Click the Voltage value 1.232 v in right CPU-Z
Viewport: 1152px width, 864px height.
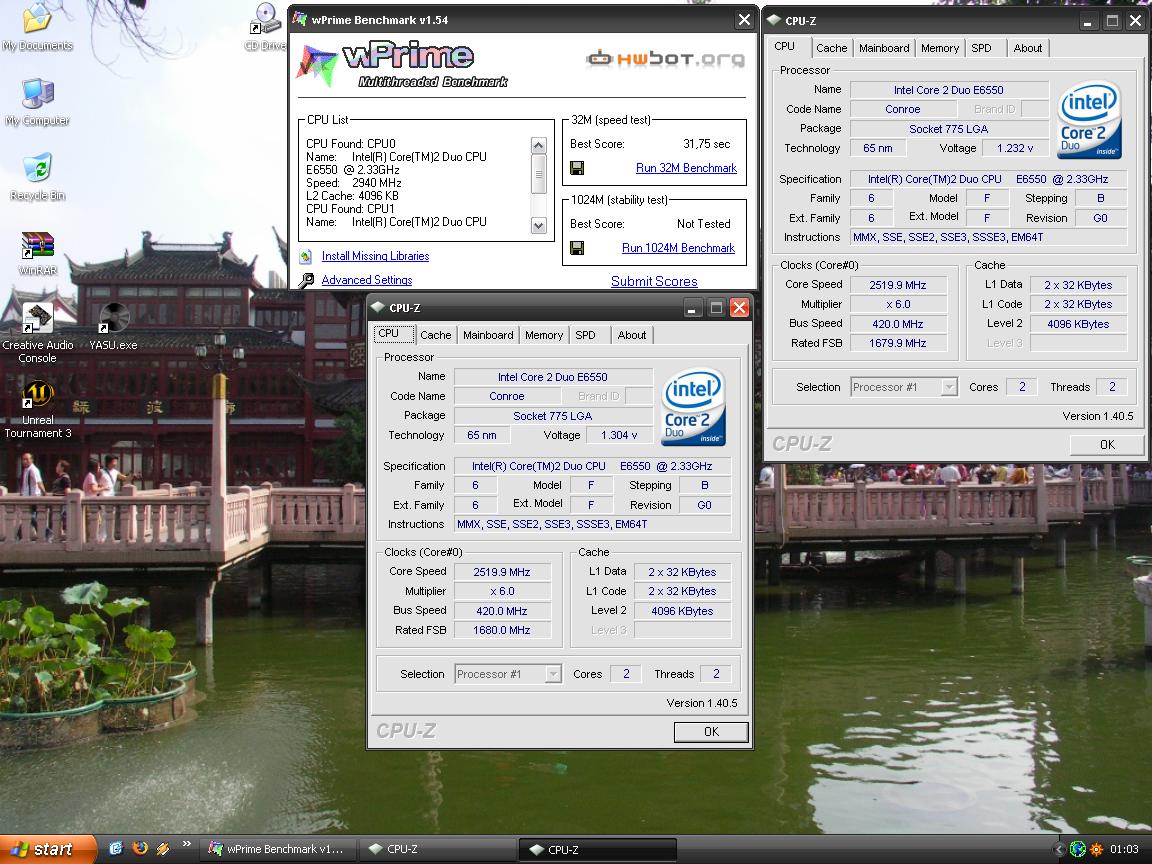point(1015,148)
